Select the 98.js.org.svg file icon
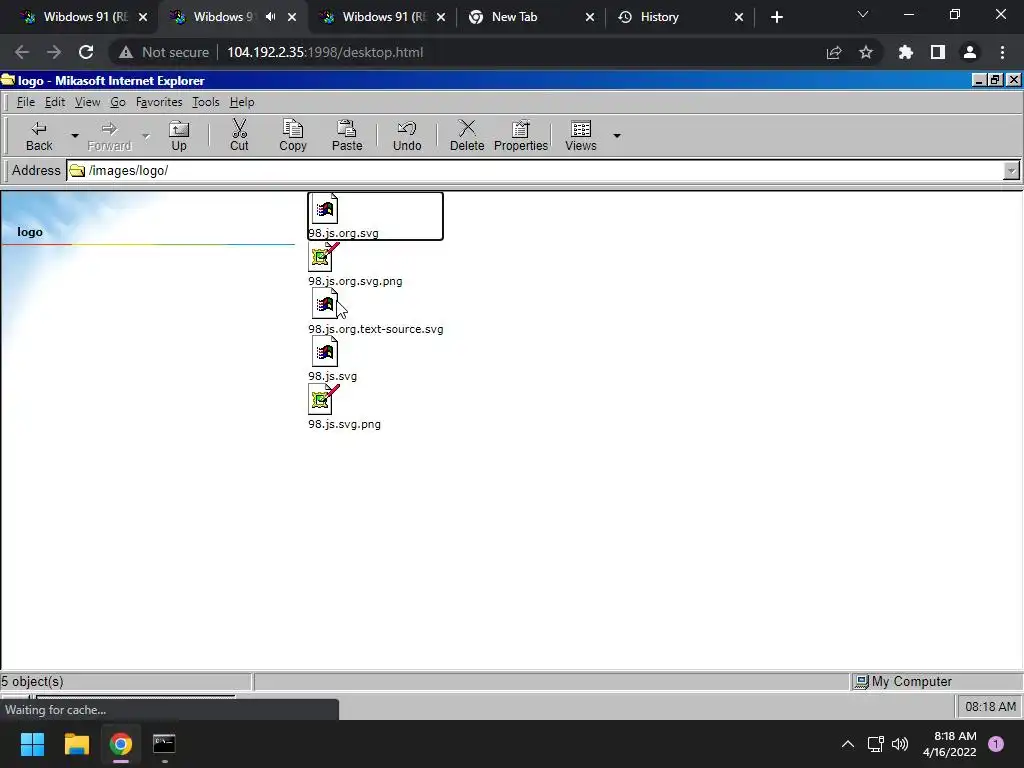The image size is (1024, 768). (325, 209)
